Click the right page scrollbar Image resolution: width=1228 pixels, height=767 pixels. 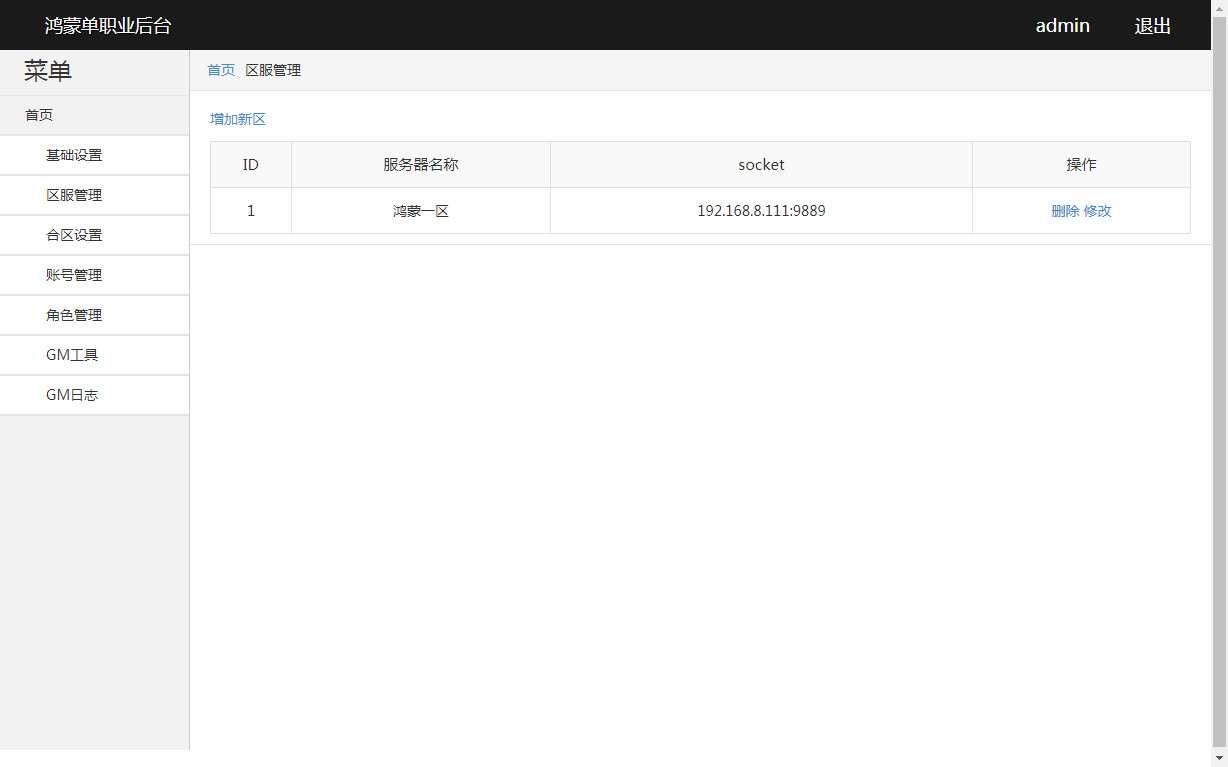(1221, 400)
